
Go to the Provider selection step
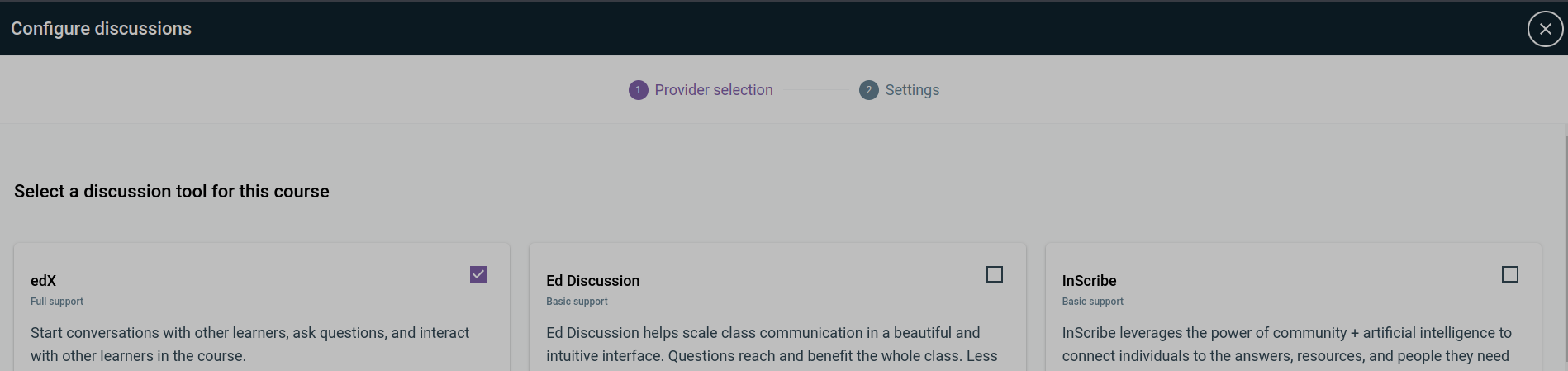(713, 90)
